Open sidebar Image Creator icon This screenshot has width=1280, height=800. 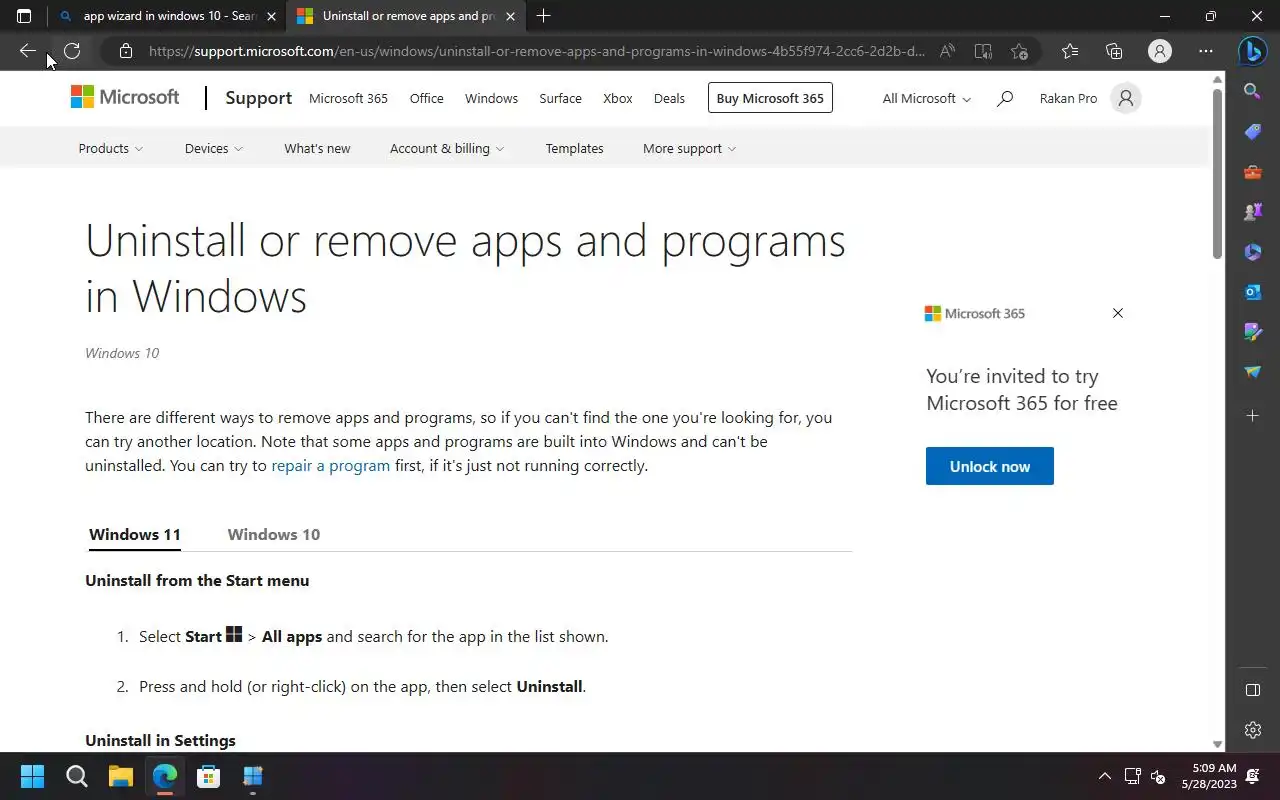click(x=1252, y=332)
